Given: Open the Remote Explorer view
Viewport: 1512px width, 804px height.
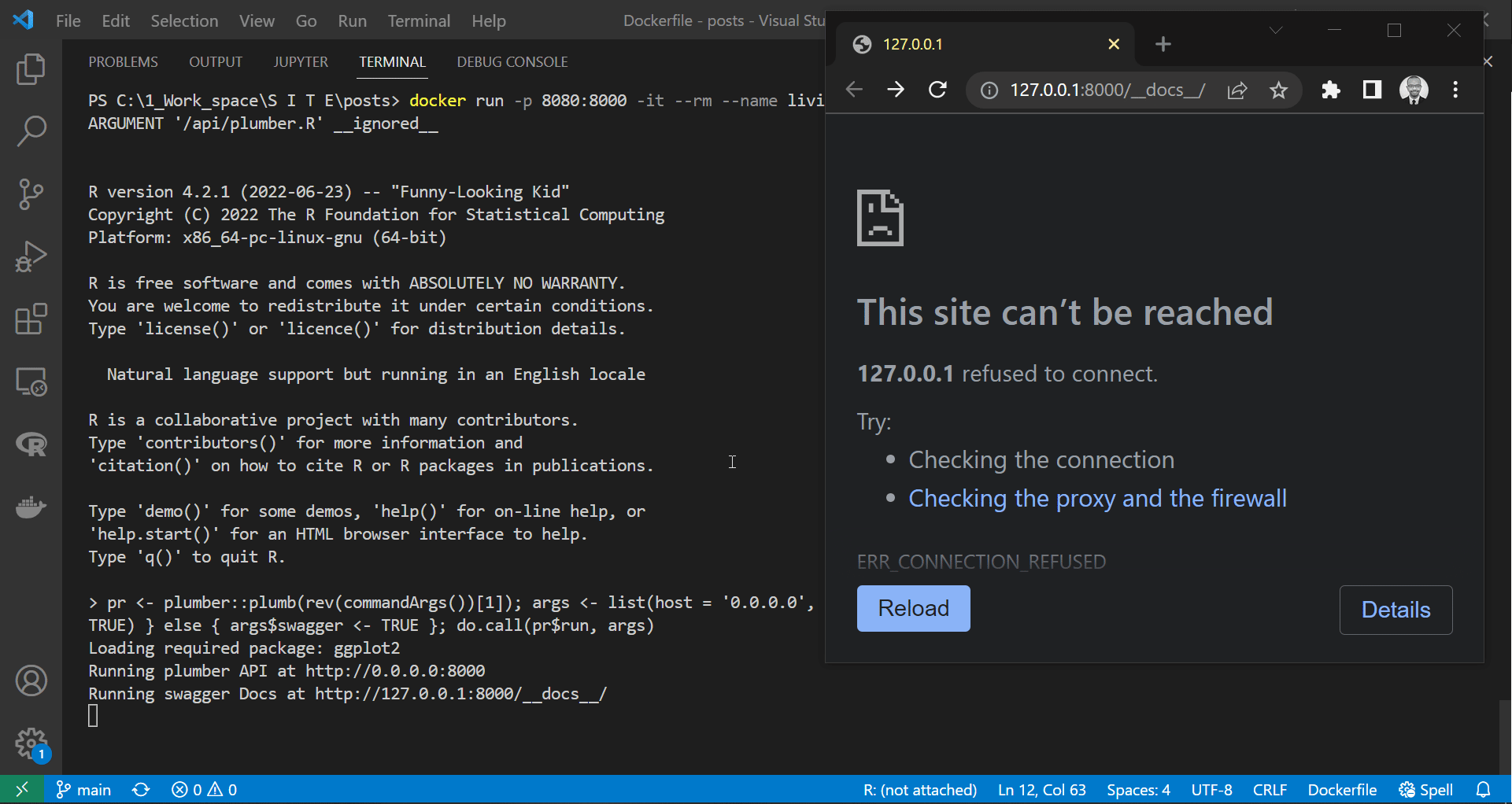Looking at the screenshot, I should 31,382.
